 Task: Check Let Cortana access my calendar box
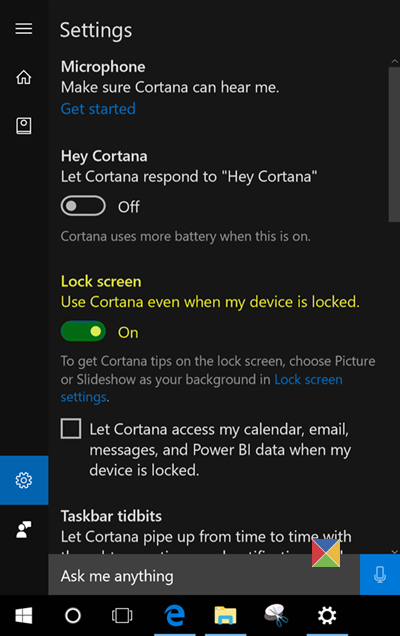coord(71,429)
